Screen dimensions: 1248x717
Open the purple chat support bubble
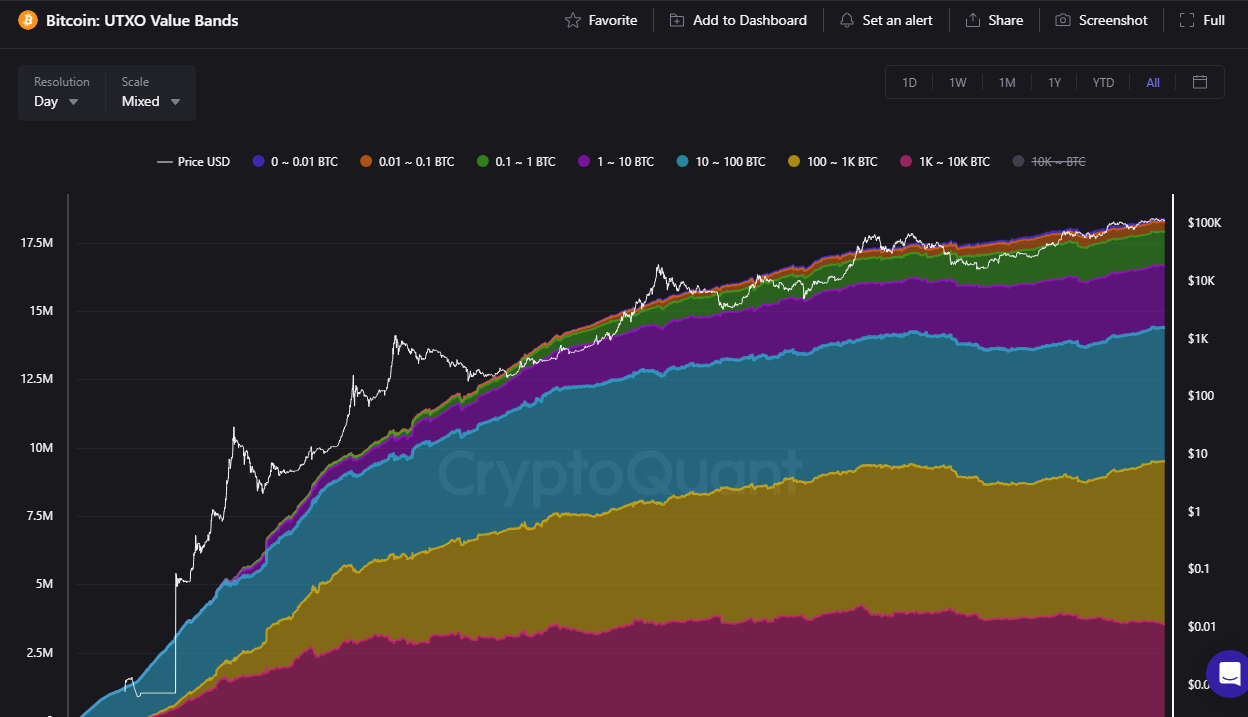(x=1228, y=672)
